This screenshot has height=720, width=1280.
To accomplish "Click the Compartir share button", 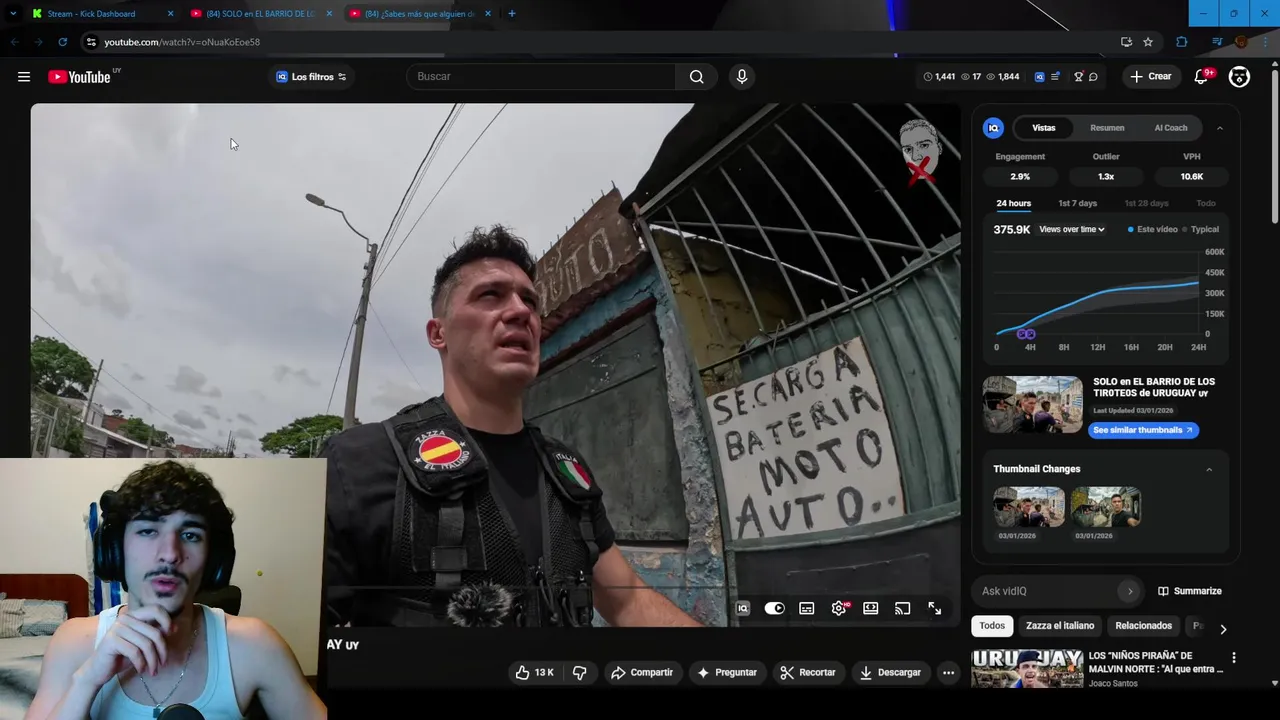I will 642,673.
